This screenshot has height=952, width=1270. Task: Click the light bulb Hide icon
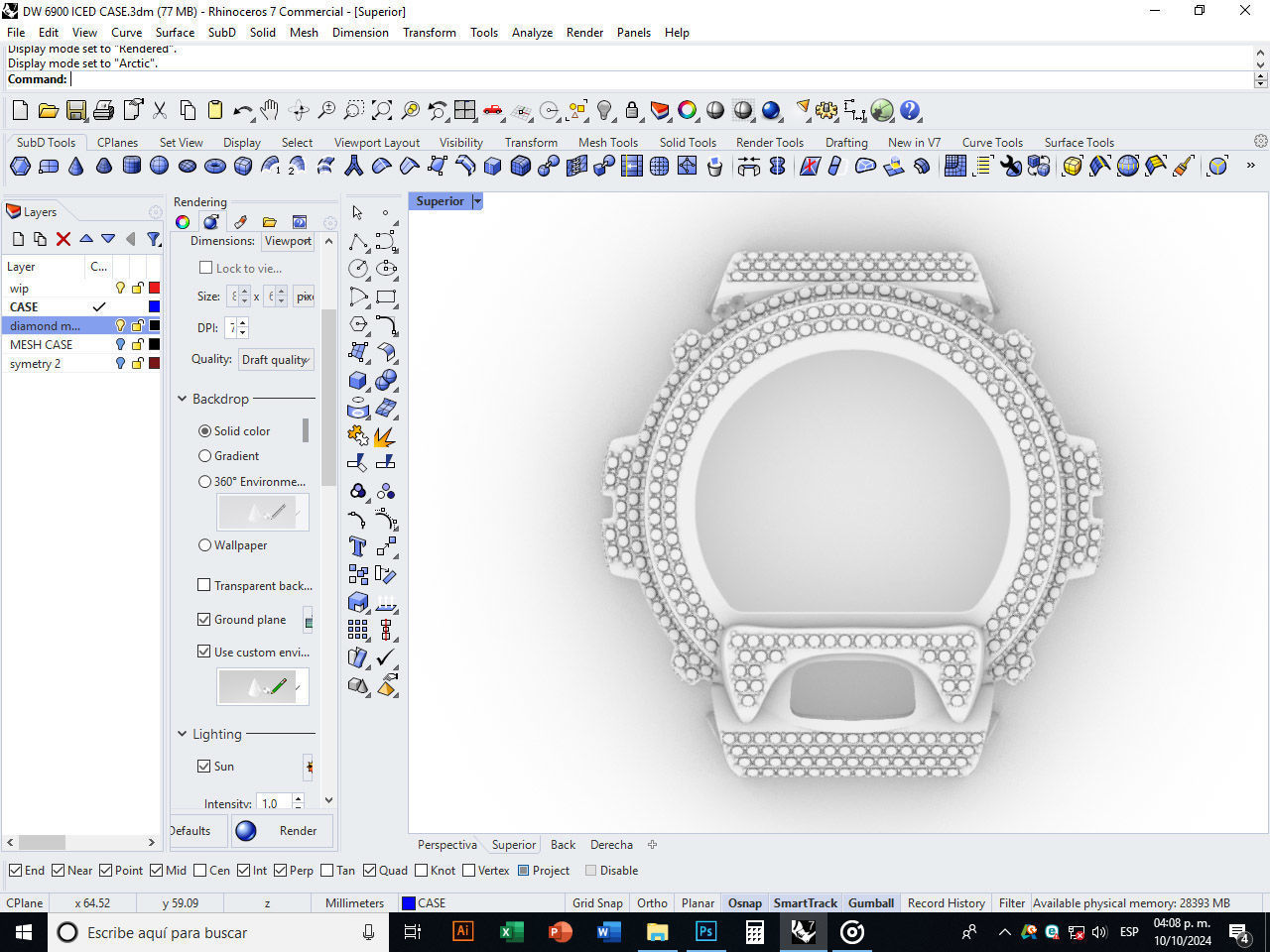tap(604, 110)
